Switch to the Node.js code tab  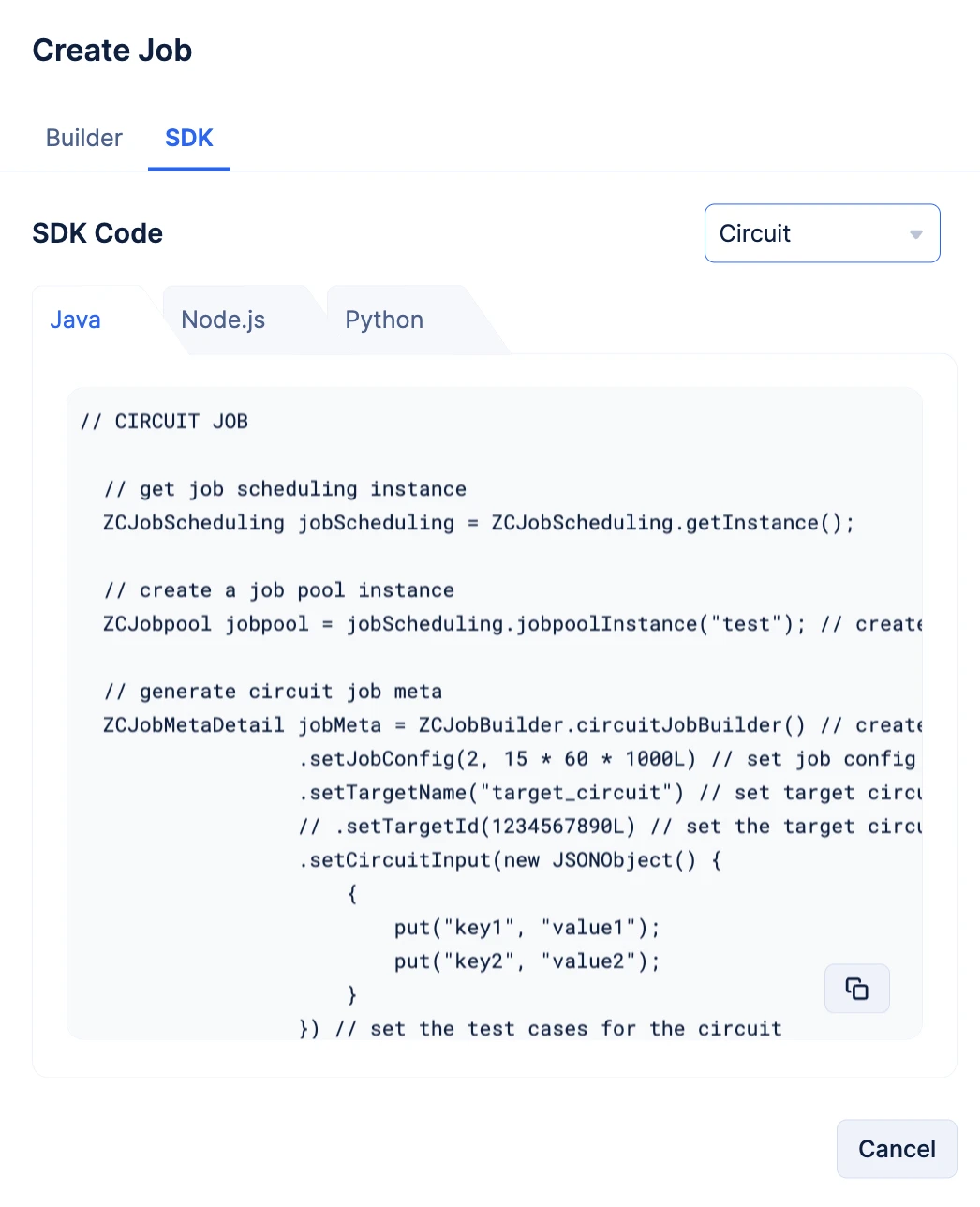tap(223, 320)
